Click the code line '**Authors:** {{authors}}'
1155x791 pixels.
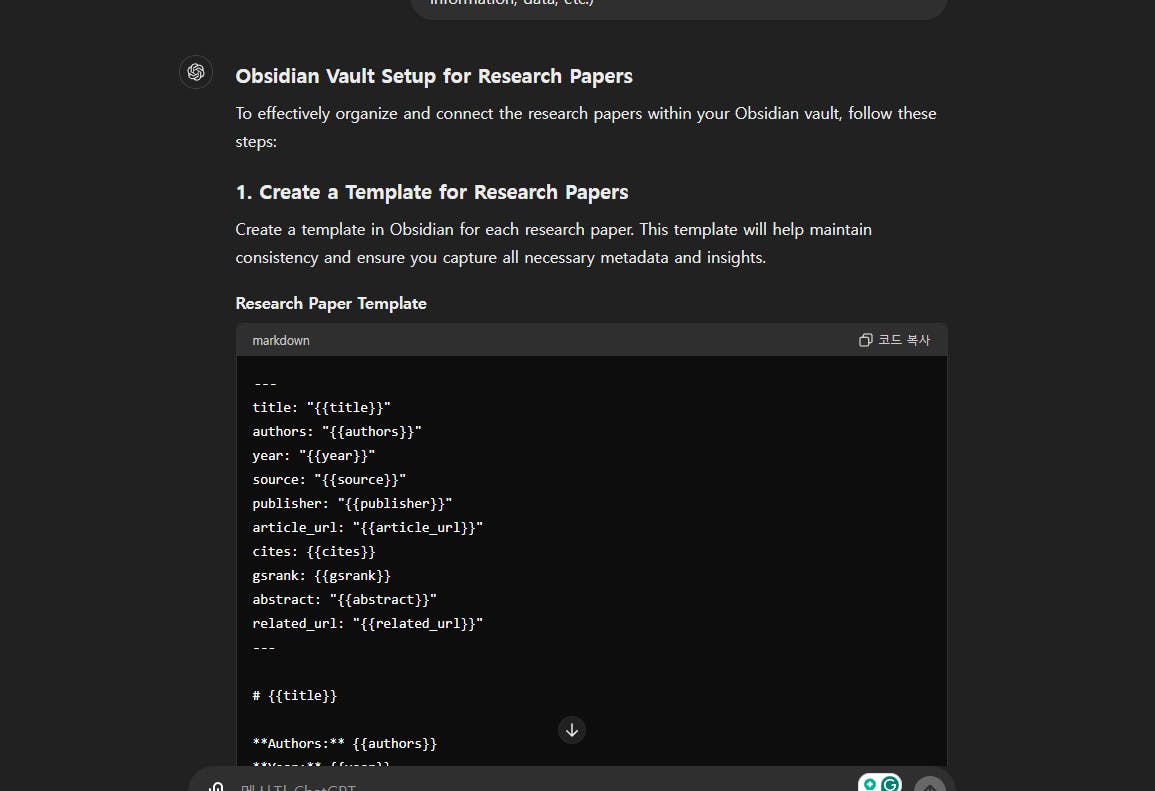[x=345, y=744]
